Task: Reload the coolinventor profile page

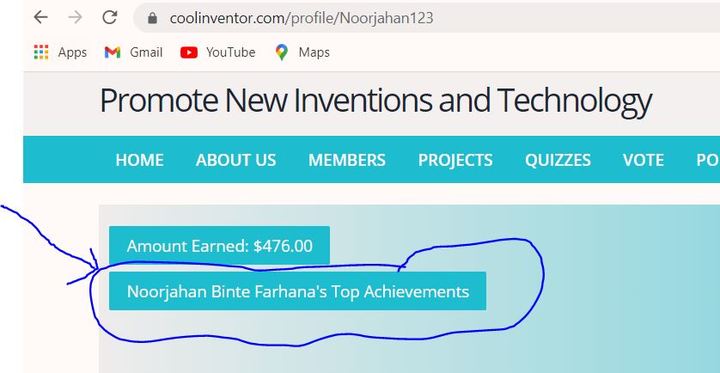Action: tap(110, 17)
